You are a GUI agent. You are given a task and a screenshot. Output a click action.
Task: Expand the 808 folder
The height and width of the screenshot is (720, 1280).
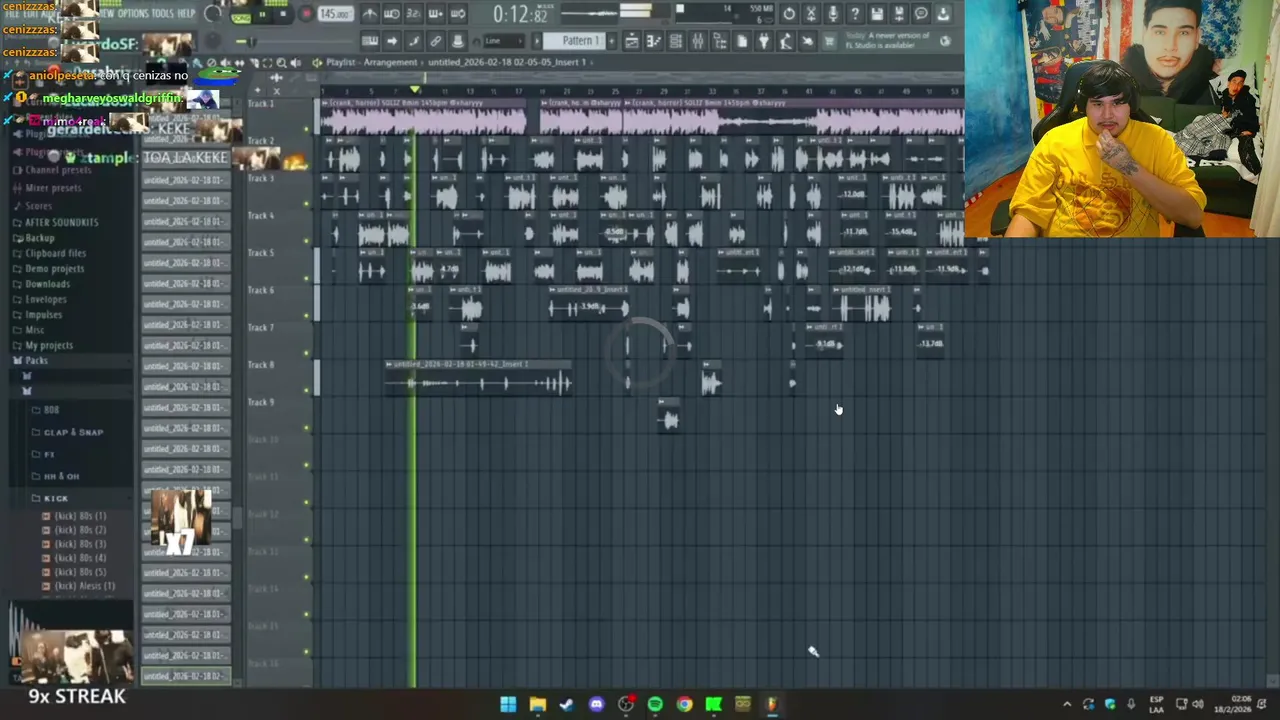click(x=51, y=410)
